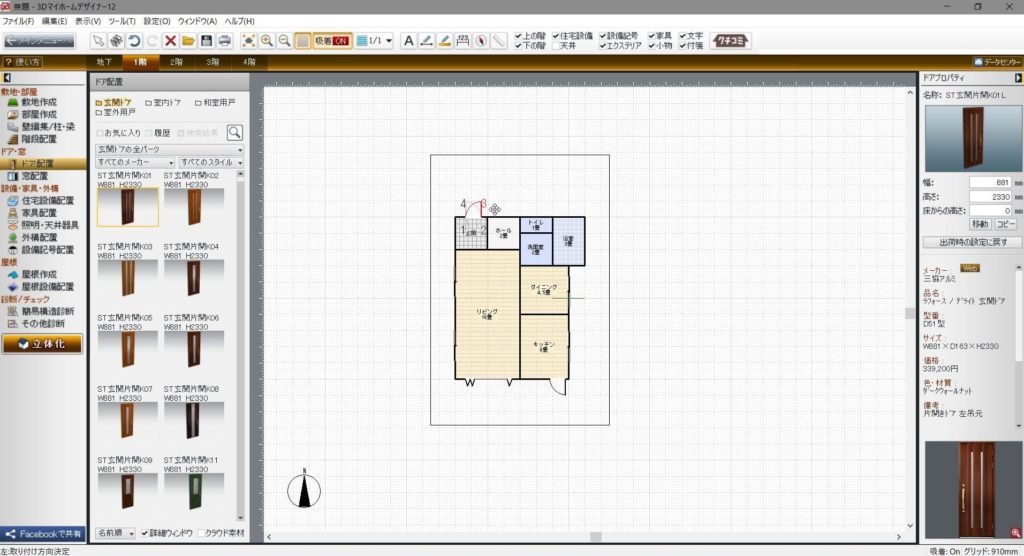Click the printer icon in toolbar
This screenshot has width=1024, height=556.
pyautogui.click(x=225, y=41)
